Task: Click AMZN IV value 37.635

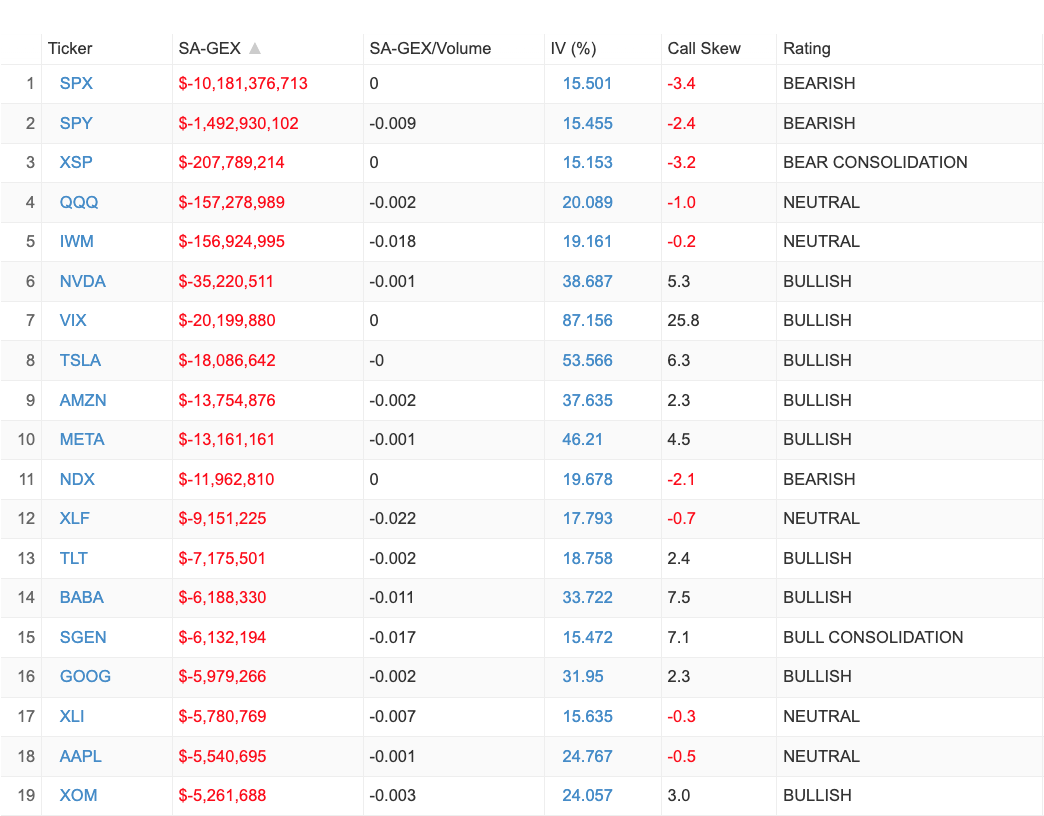Action: (587, 401)
